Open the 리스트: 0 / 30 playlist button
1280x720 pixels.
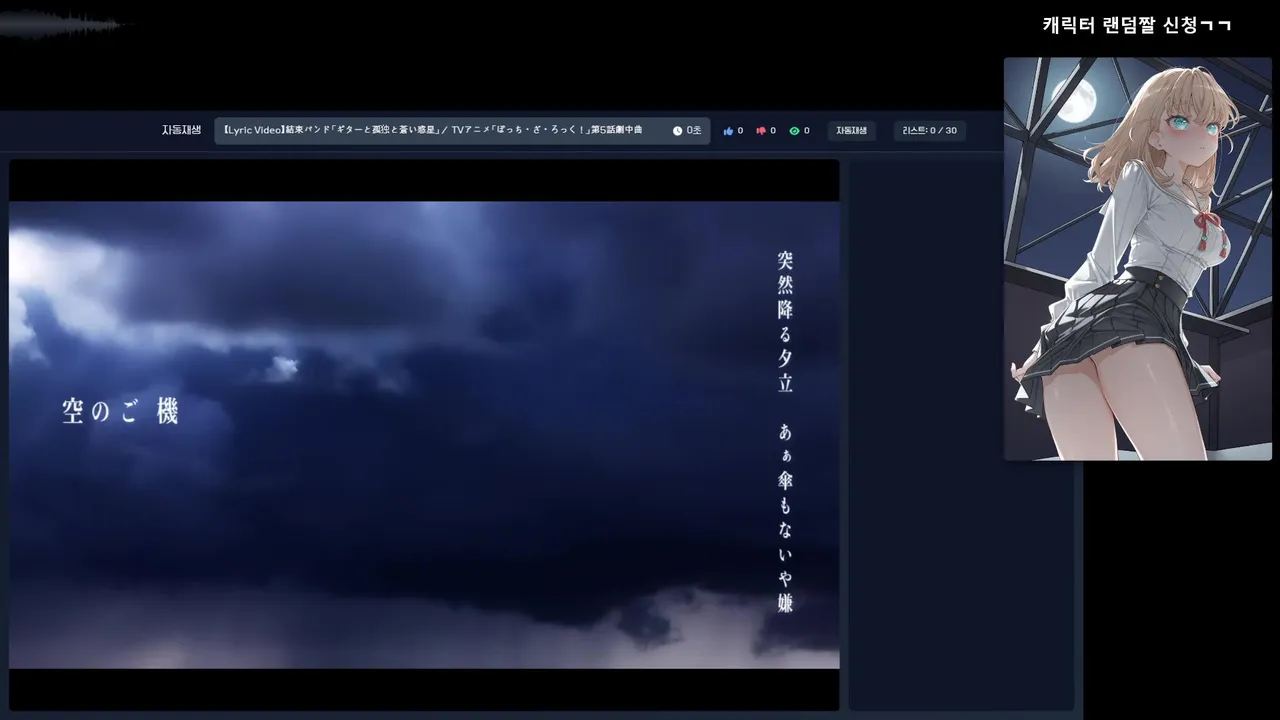pyautogui.click(x=930, y=131)
